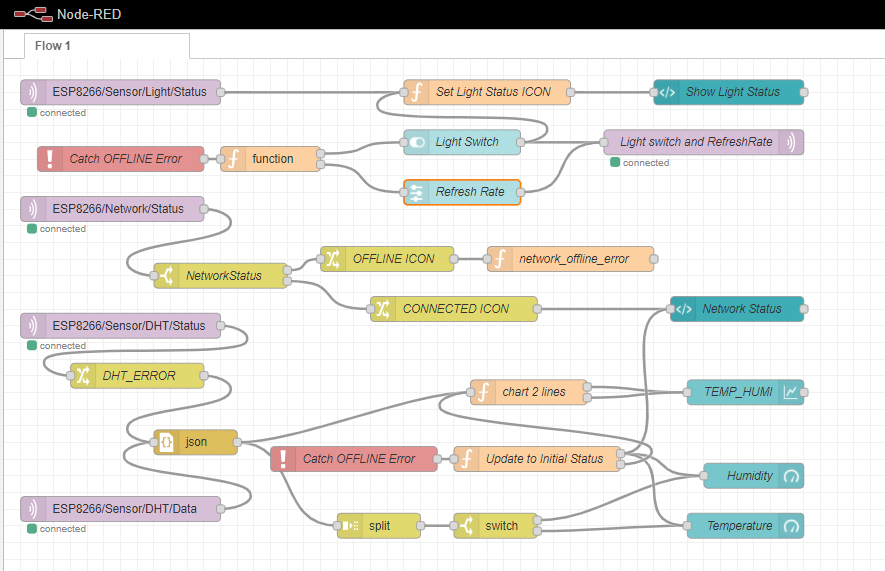885x571 pixels.
Task: Click change icon on CONNECTED ICON node
Action: click(x=383, y=309)
